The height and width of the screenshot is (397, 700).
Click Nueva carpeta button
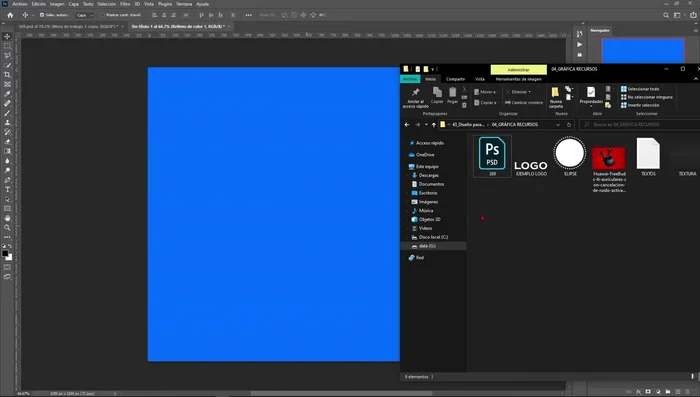[555, 98]
